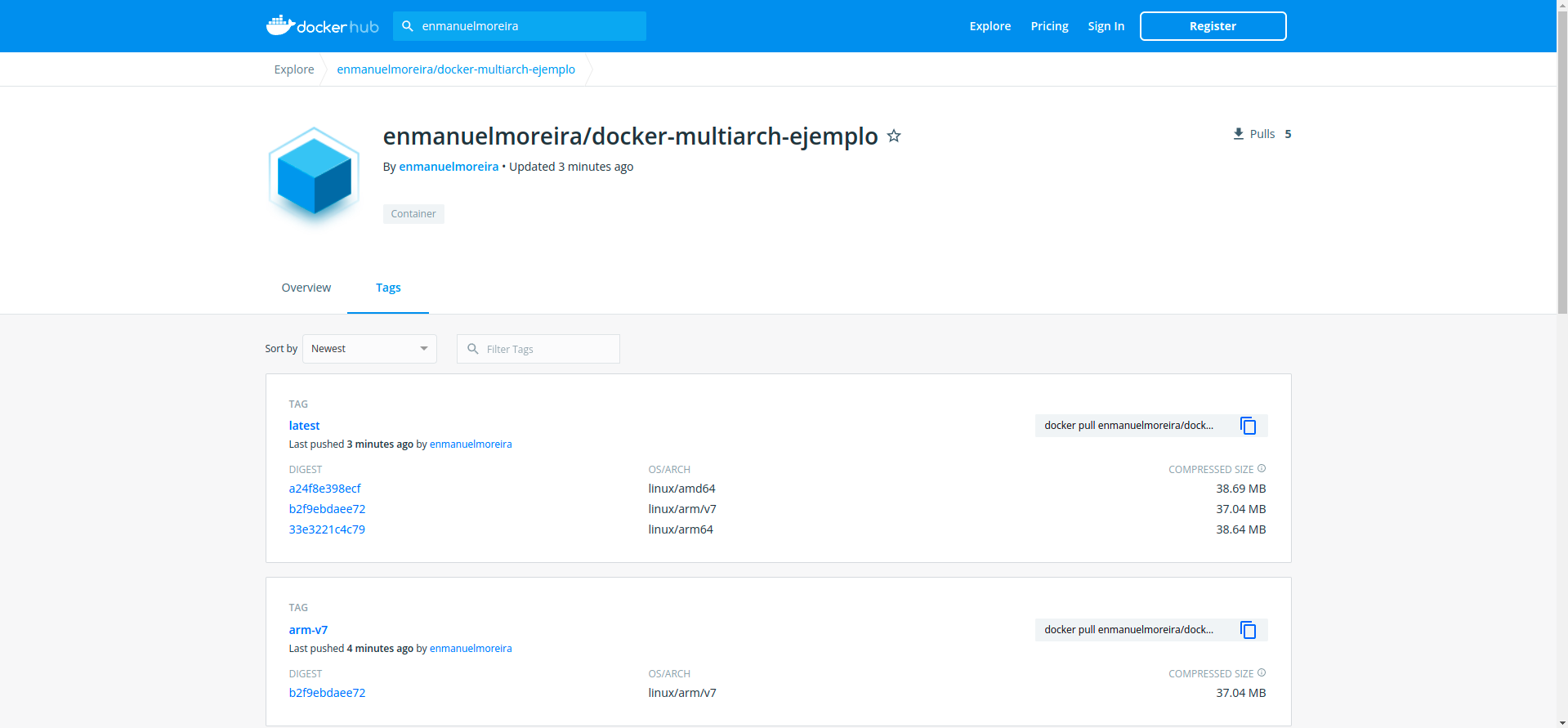This screenshot has height=728, width=1568.
Task: Open enmanuelmoreira profile link under title
Action: pos(449,167)
